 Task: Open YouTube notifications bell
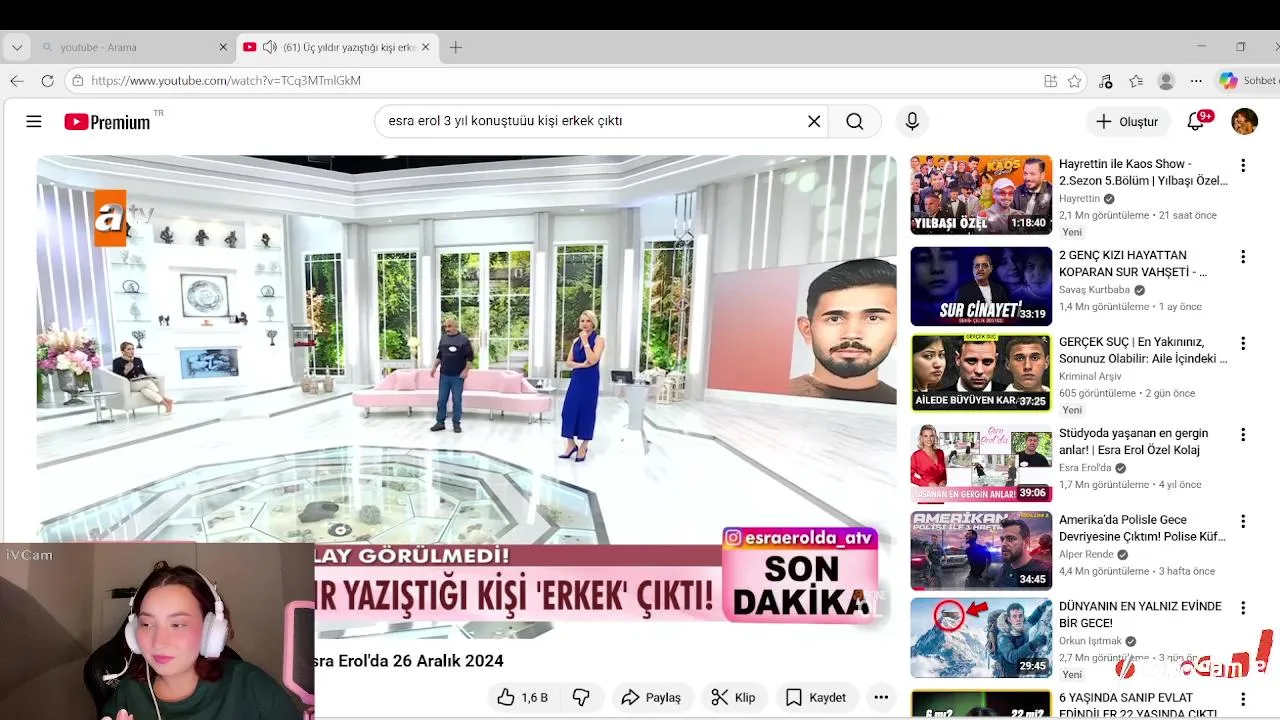tap(1196, 121)
